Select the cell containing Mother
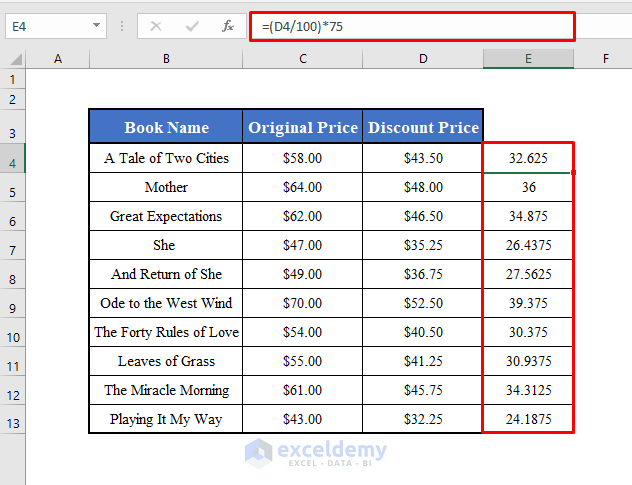This screenshot has height=485, width=632. 166,187
